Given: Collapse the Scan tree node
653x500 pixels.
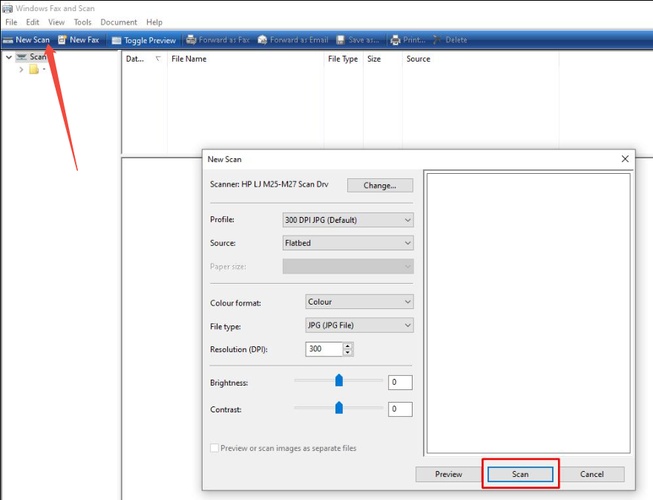Looking at the screenshot, I should coord(8,57).
